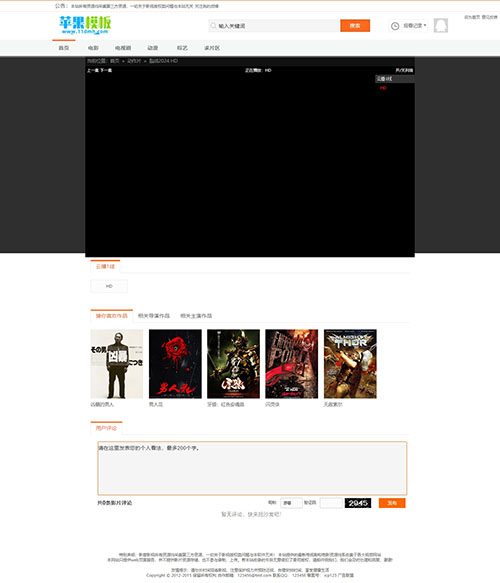Select the 首页 navigation tab
The height and width of the screenshot is (583, 500).
pos(64,48)
